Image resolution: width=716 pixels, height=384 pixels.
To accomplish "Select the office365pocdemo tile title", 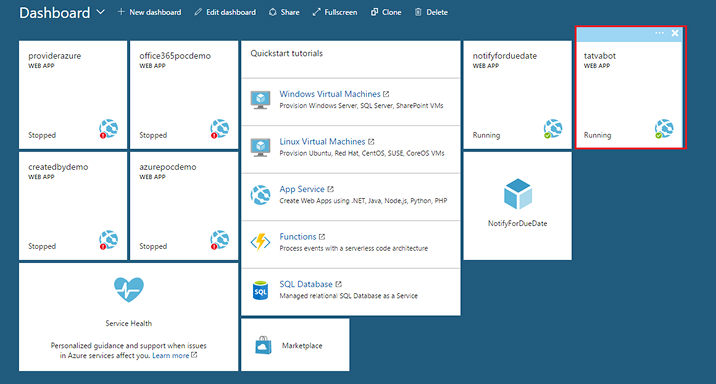I will [x=175, y=56].
